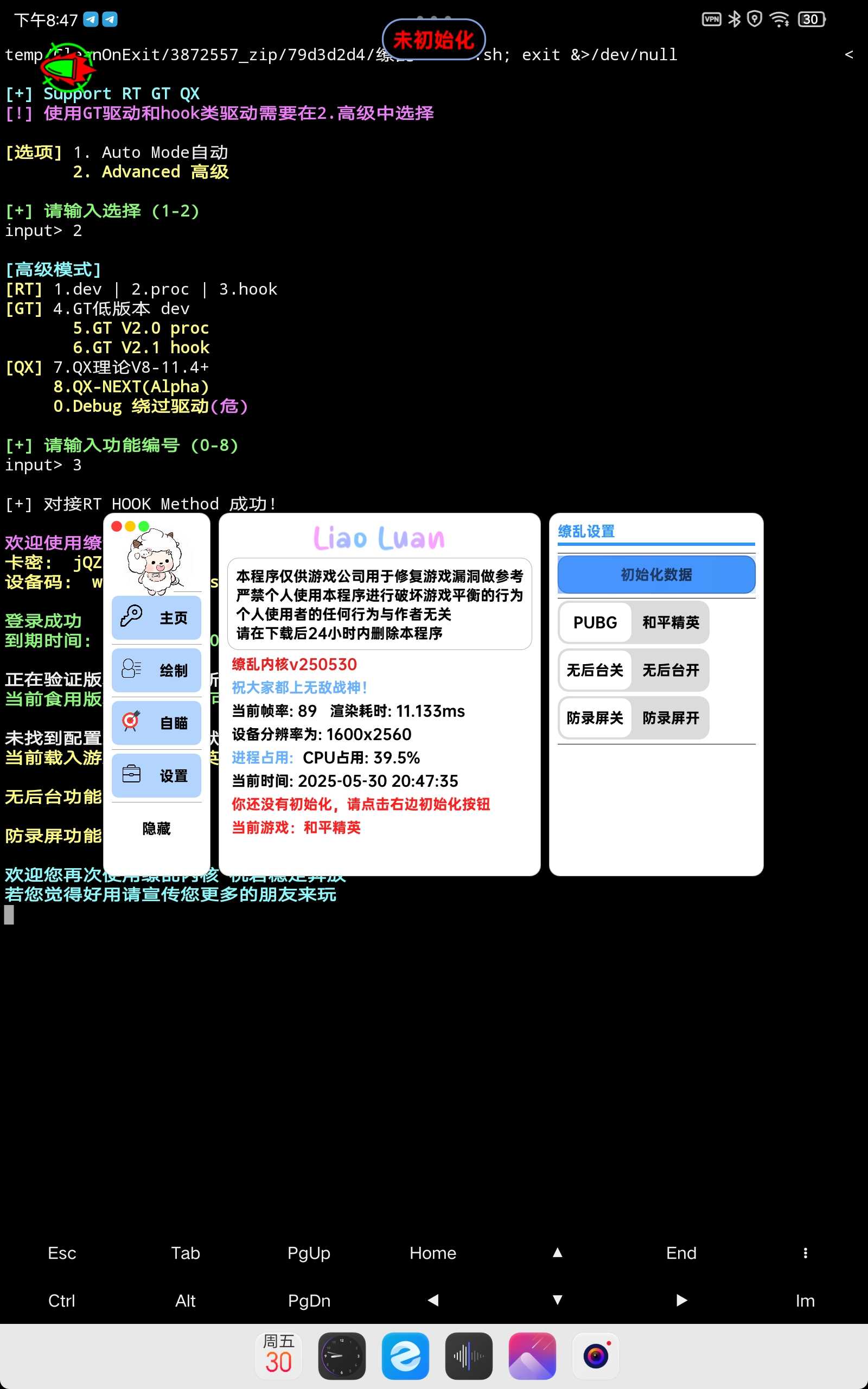
Task: Click the status bar clock 下午8:47
Action: tap(46, 20)
